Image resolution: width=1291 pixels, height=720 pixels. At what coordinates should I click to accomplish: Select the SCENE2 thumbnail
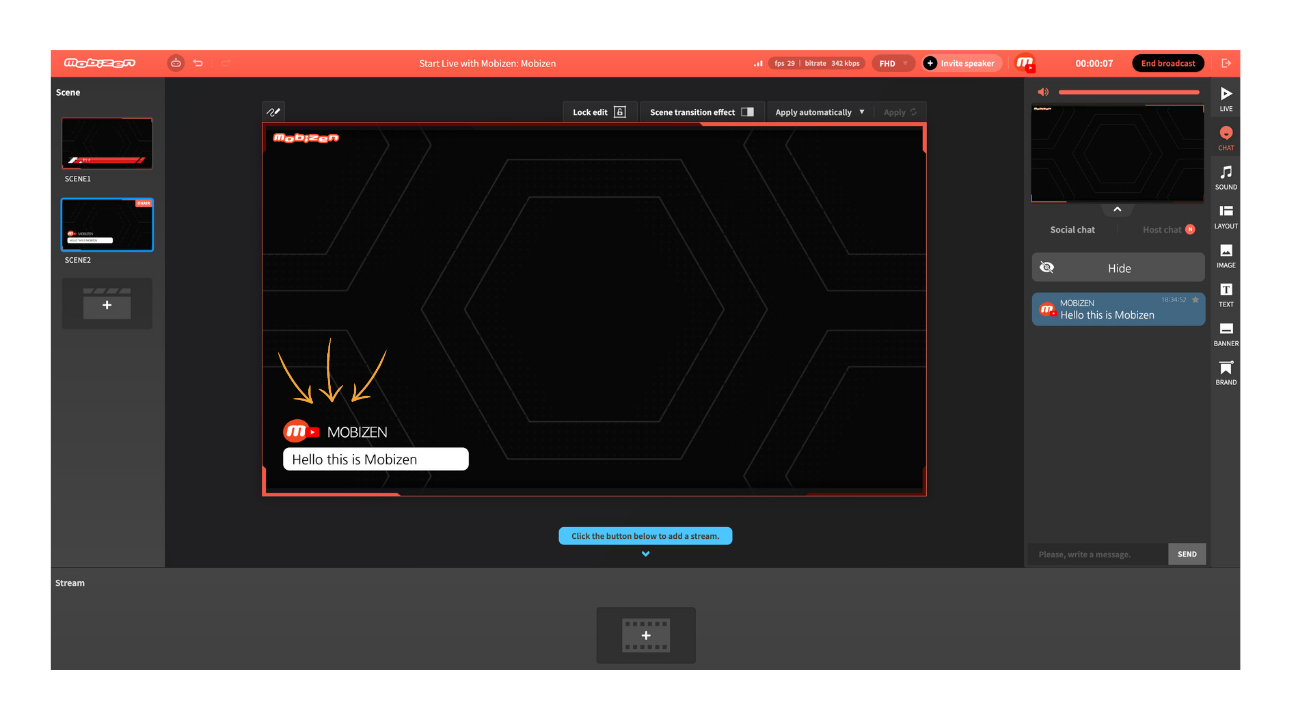pyautogui.click(x=107, y=224)
